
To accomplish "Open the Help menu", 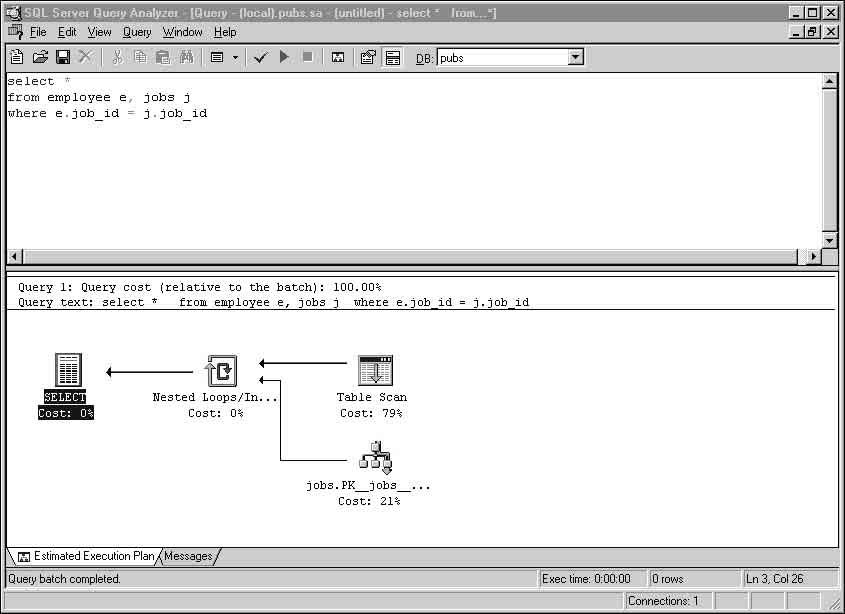I will (225, 32).
